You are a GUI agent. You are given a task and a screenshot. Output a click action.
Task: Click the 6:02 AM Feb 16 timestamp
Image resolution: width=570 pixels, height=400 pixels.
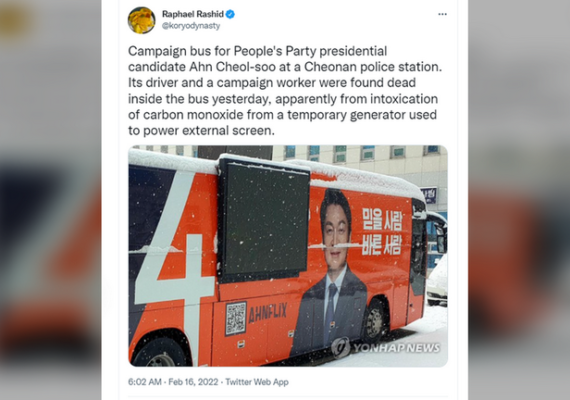pos(173,382)
